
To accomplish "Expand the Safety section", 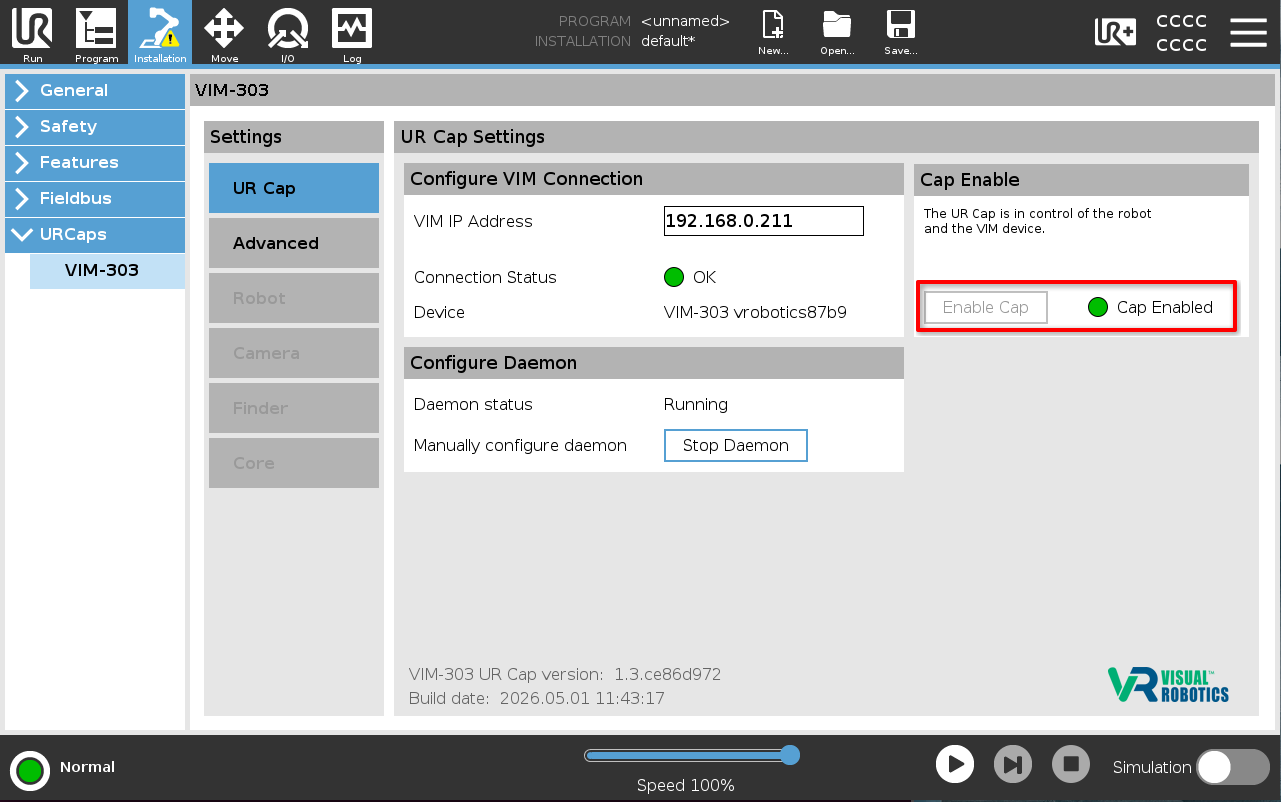I will point(95,127).
